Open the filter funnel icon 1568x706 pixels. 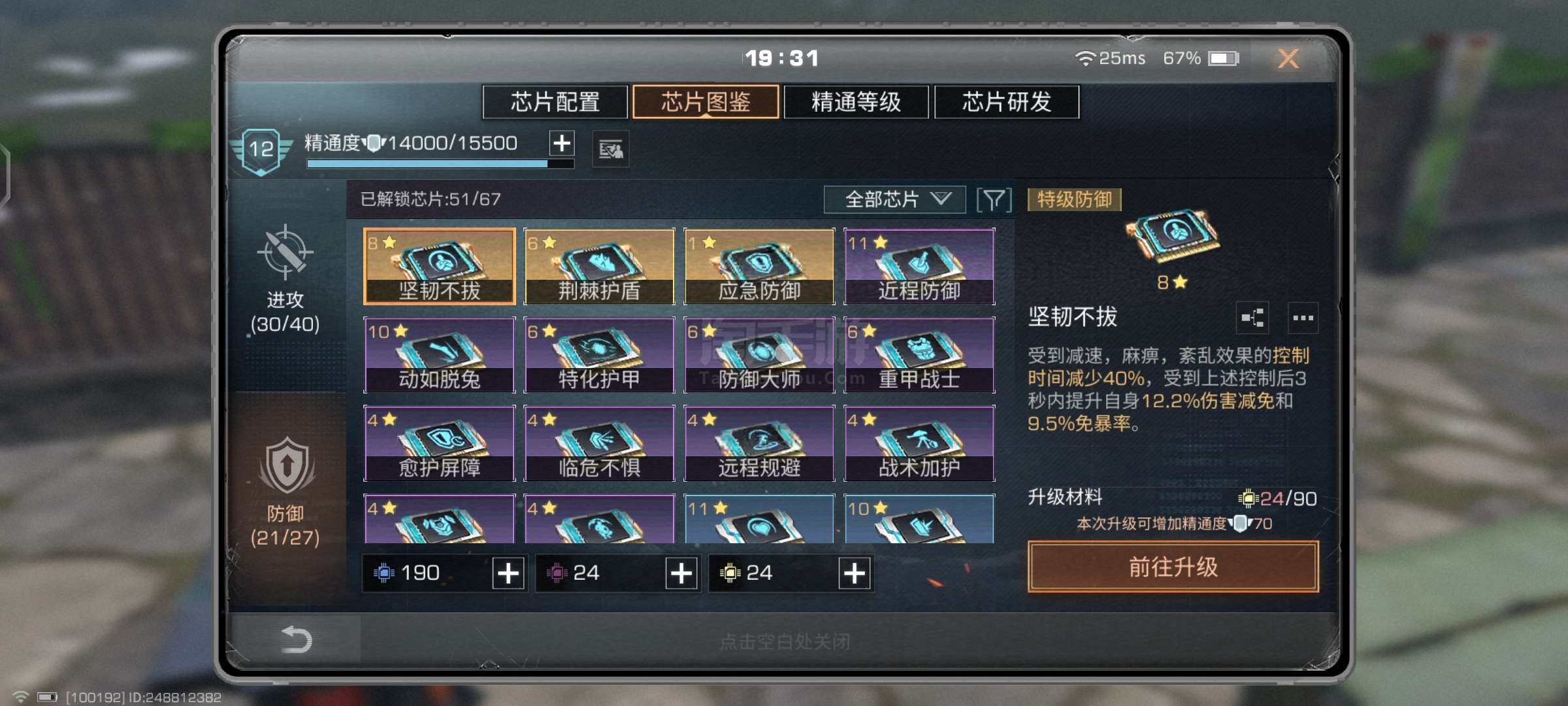point(994,200)
